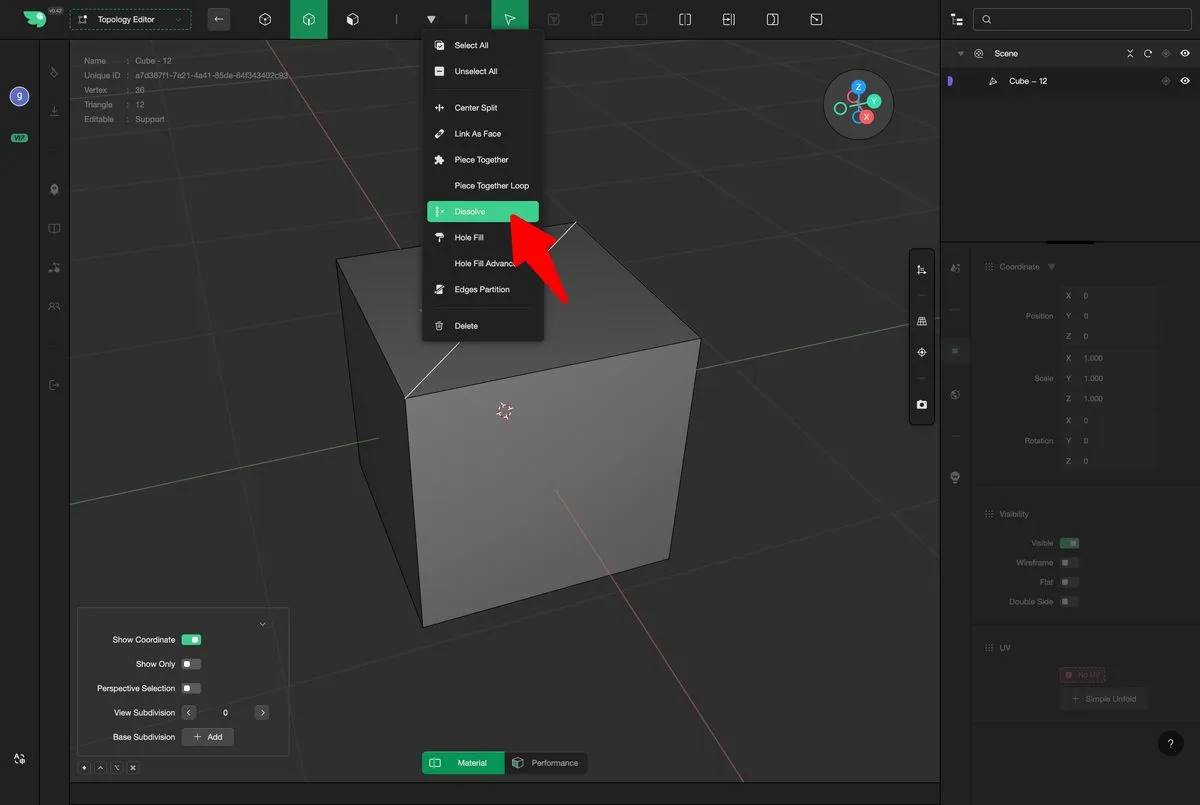Click the focus target icon on viewport
Screen dimensions: 1200x805
pyautogui.click(x=921, y=352)
